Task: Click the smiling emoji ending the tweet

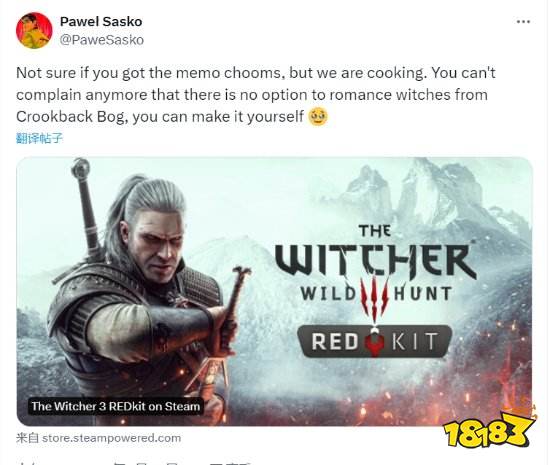Action: pos(317,117)
